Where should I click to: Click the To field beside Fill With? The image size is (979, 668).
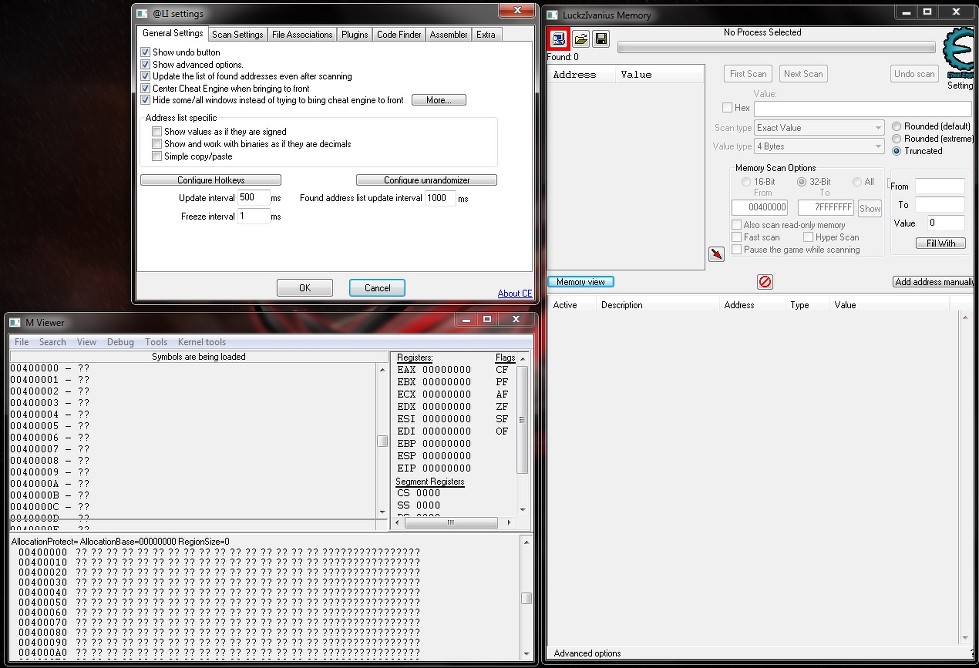tap(940, 205)
